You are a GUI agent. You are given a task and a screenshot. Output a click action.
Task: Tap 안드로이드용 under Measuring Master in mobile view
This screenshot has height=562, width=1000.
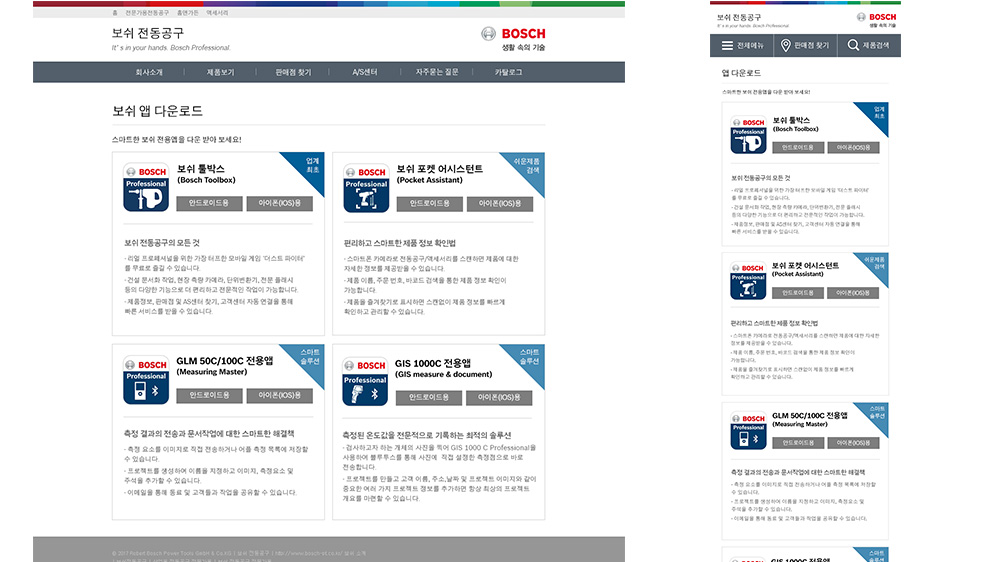point(798,443)
